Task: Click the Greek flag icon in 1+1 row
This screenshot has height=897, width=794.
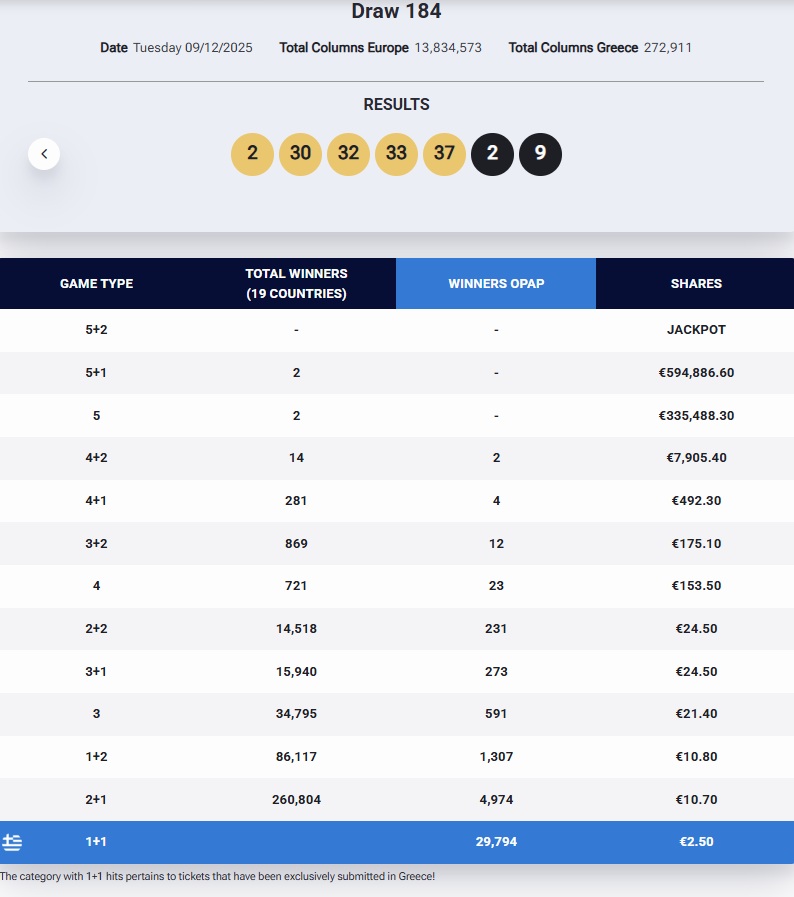Action: pyautogui.click(x=12, y=842)
